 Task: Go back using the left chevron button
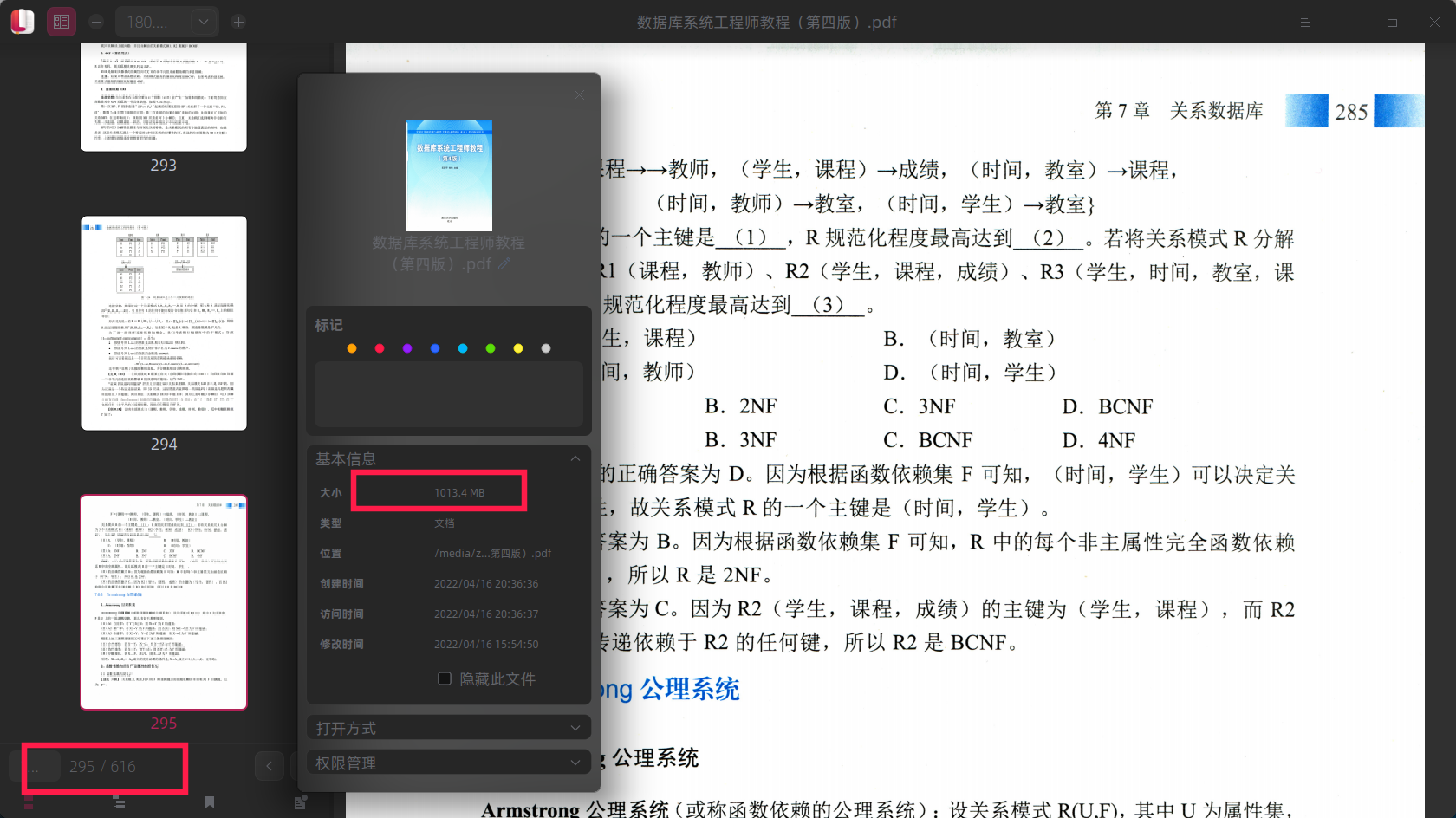pyautogui.click(x=270, y=766)
